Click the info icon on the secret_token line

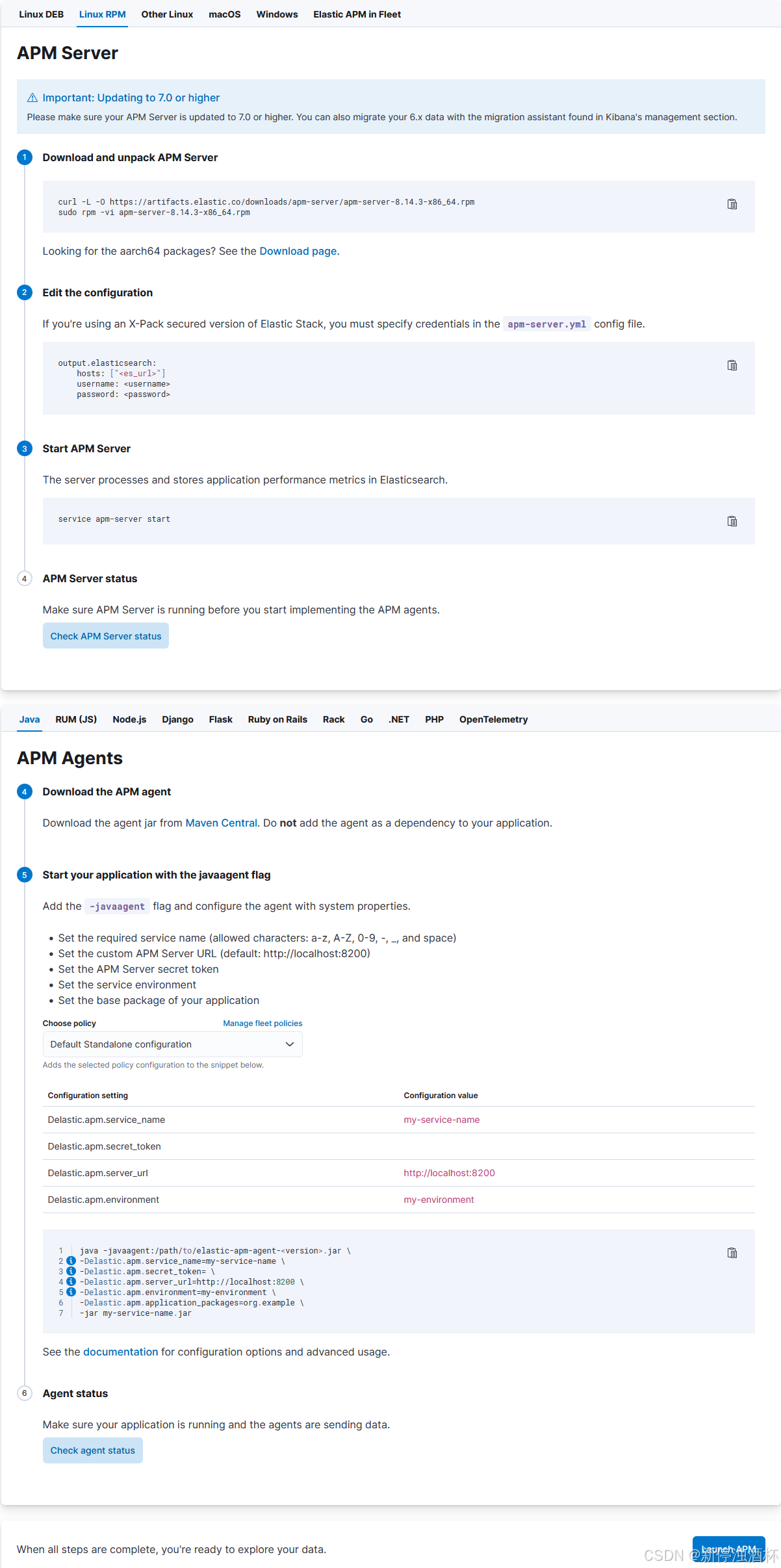point(70,1272)
